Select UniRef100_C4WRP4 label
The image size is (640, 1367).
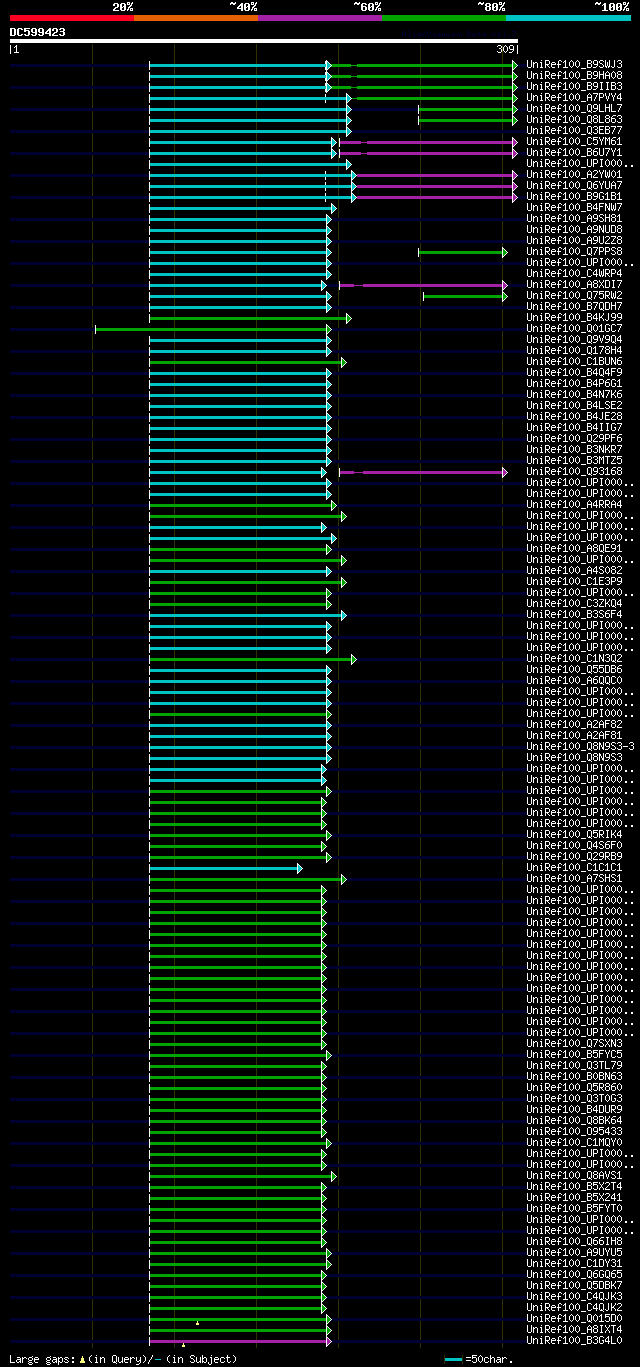click(574, 273)
